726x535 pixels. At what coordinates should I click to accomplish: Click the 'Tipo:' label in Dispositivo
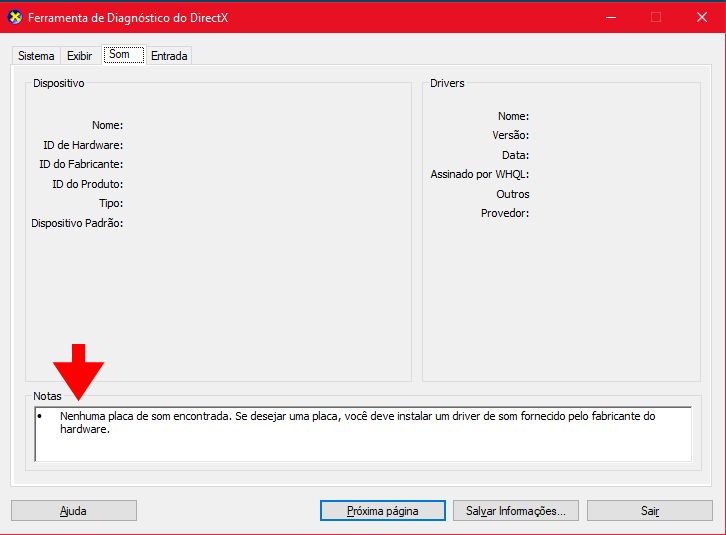point(111,203)
